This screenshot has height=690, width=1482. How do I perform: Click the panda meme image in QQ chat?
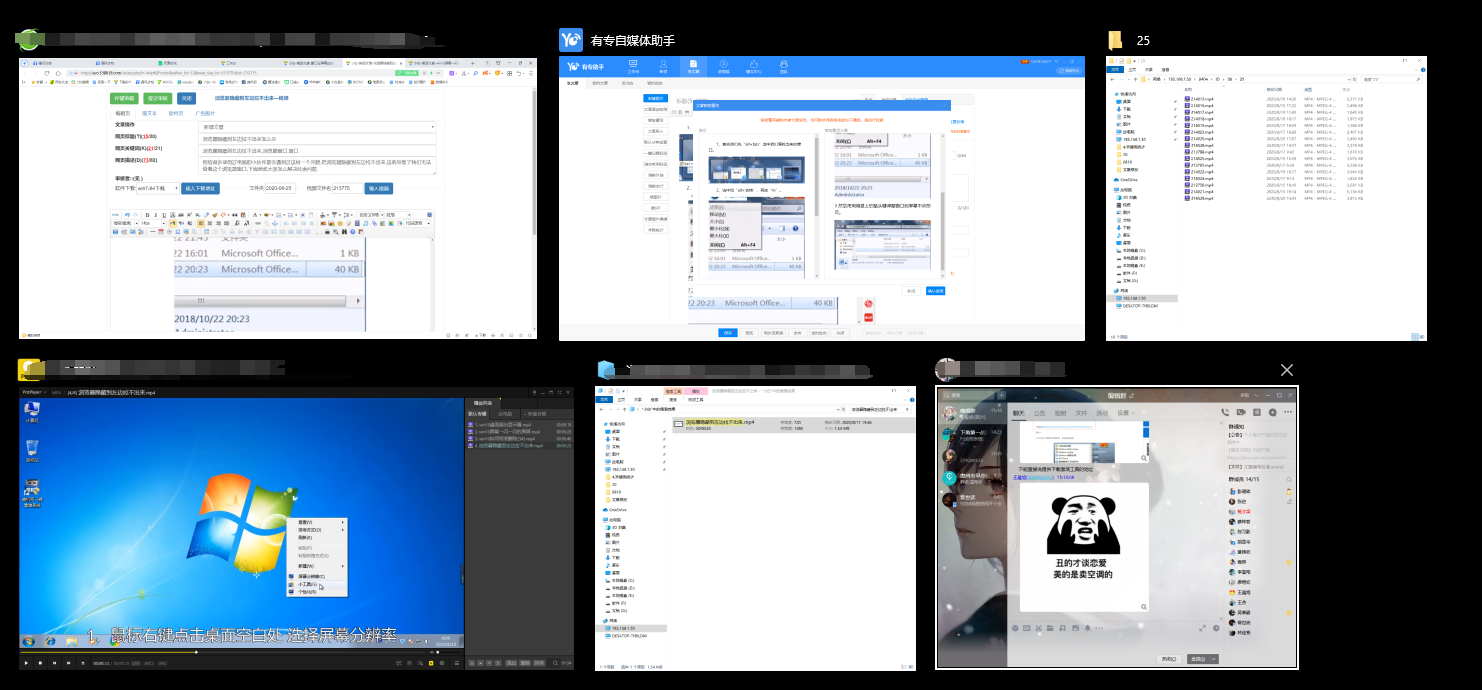click(x=1084, y=547)
